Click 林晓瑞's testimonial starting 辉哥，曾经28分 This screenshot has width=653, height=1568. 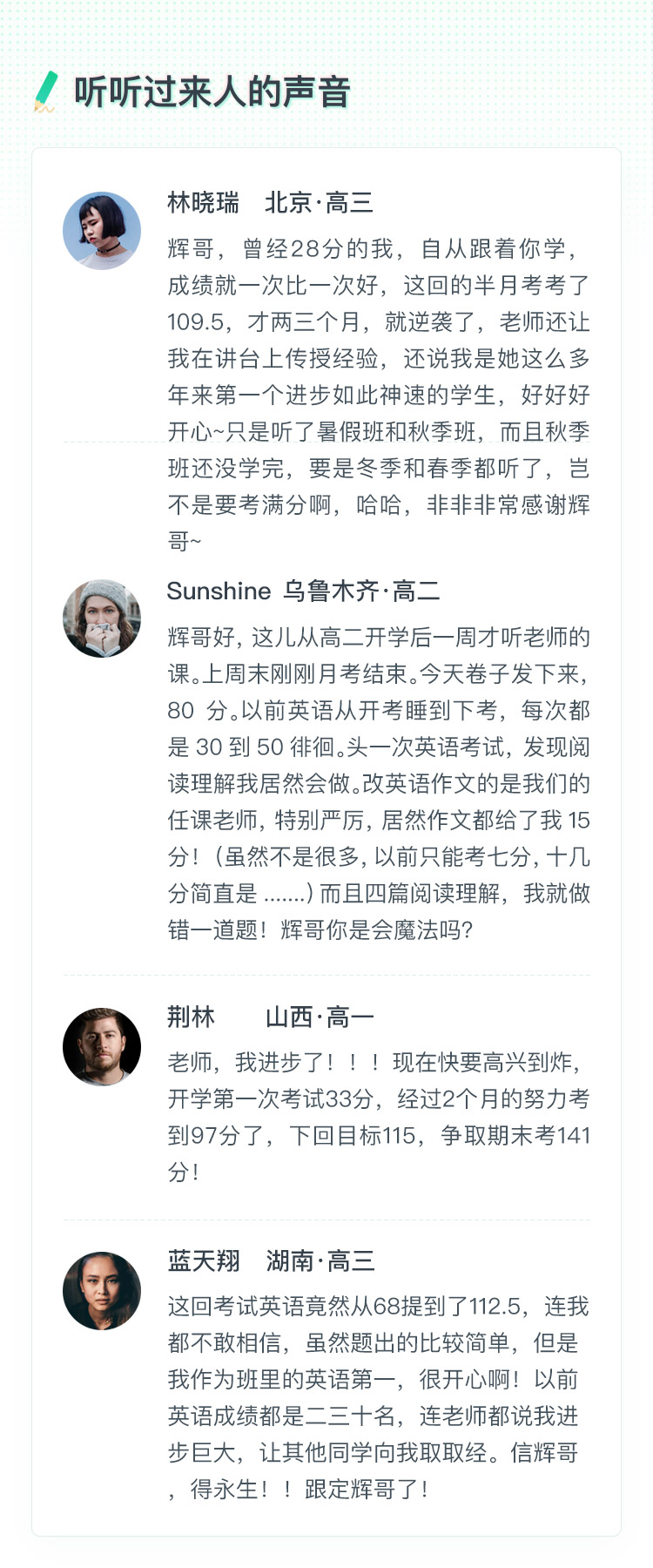coord(379,395)
